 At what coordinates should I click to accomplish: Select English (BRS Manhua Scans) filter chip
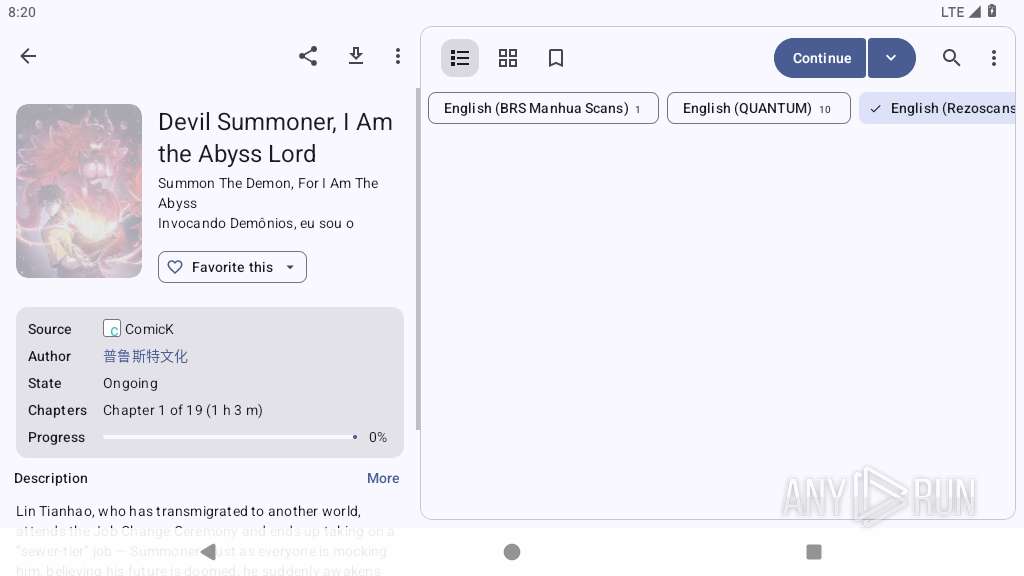click(x=543, y=108)
